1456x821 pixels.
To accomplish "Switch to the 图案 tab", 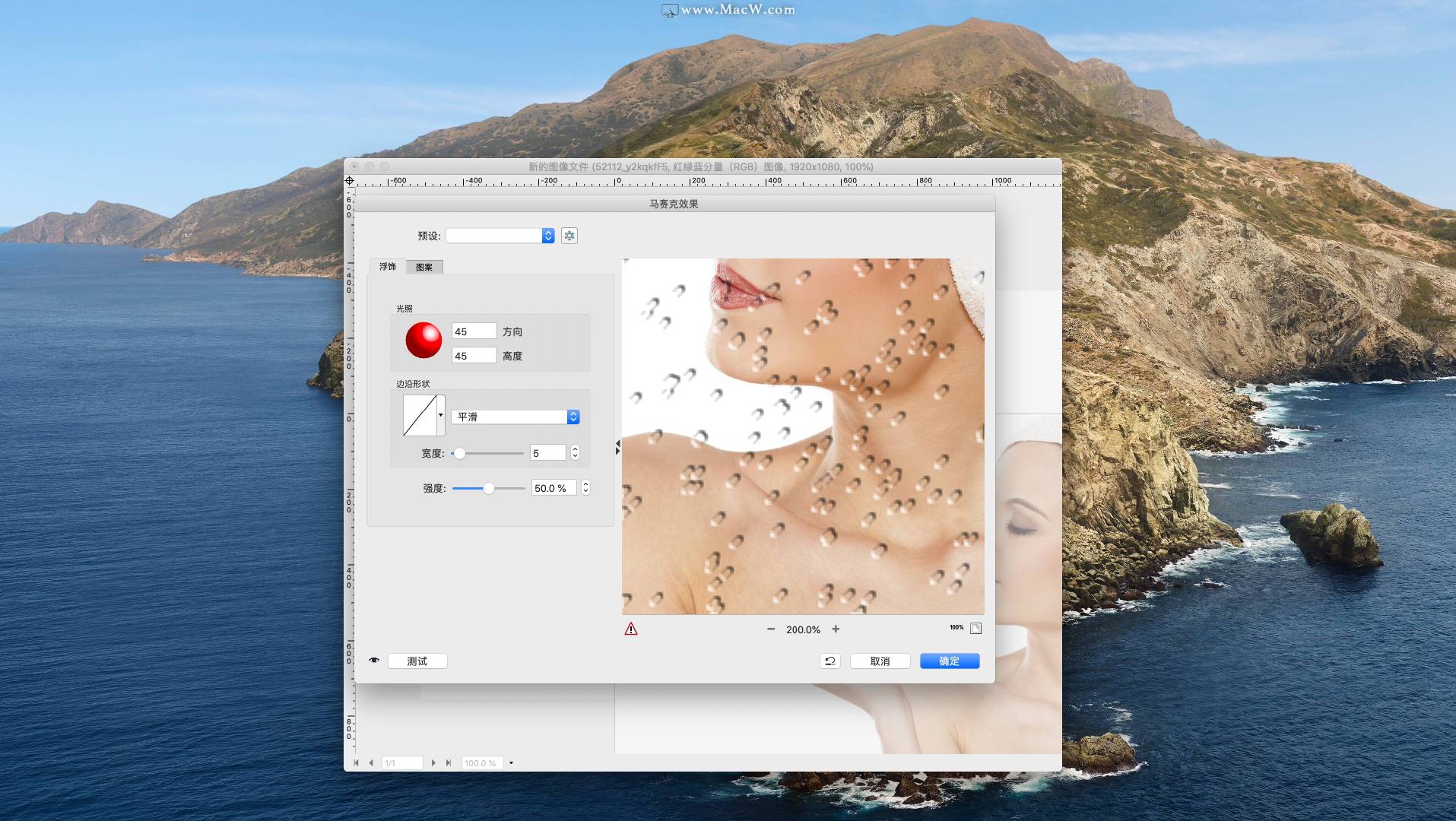I will click(x=425, y=267).
